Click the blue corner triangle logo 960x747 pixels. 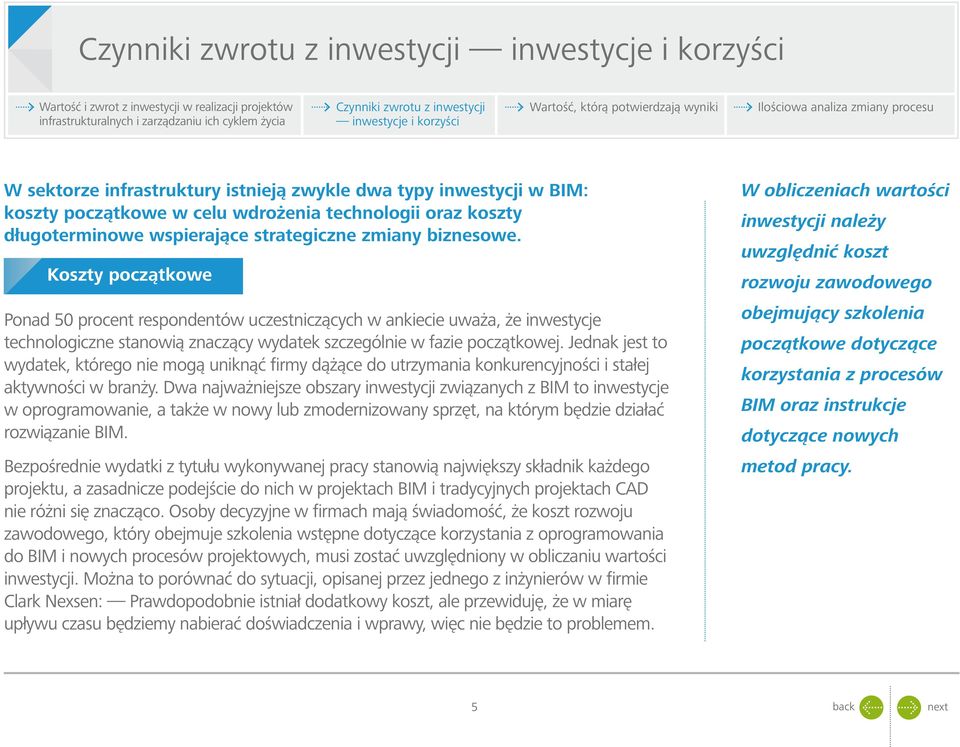pos(29,27)
